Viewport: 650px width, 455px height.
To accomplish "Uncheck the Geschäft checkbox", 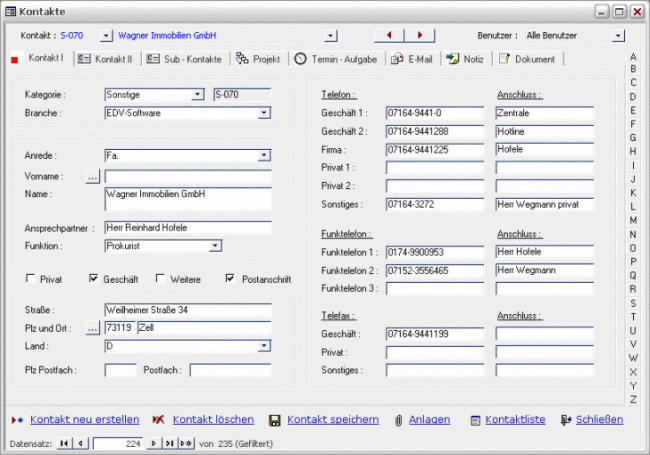I will 94,279.
